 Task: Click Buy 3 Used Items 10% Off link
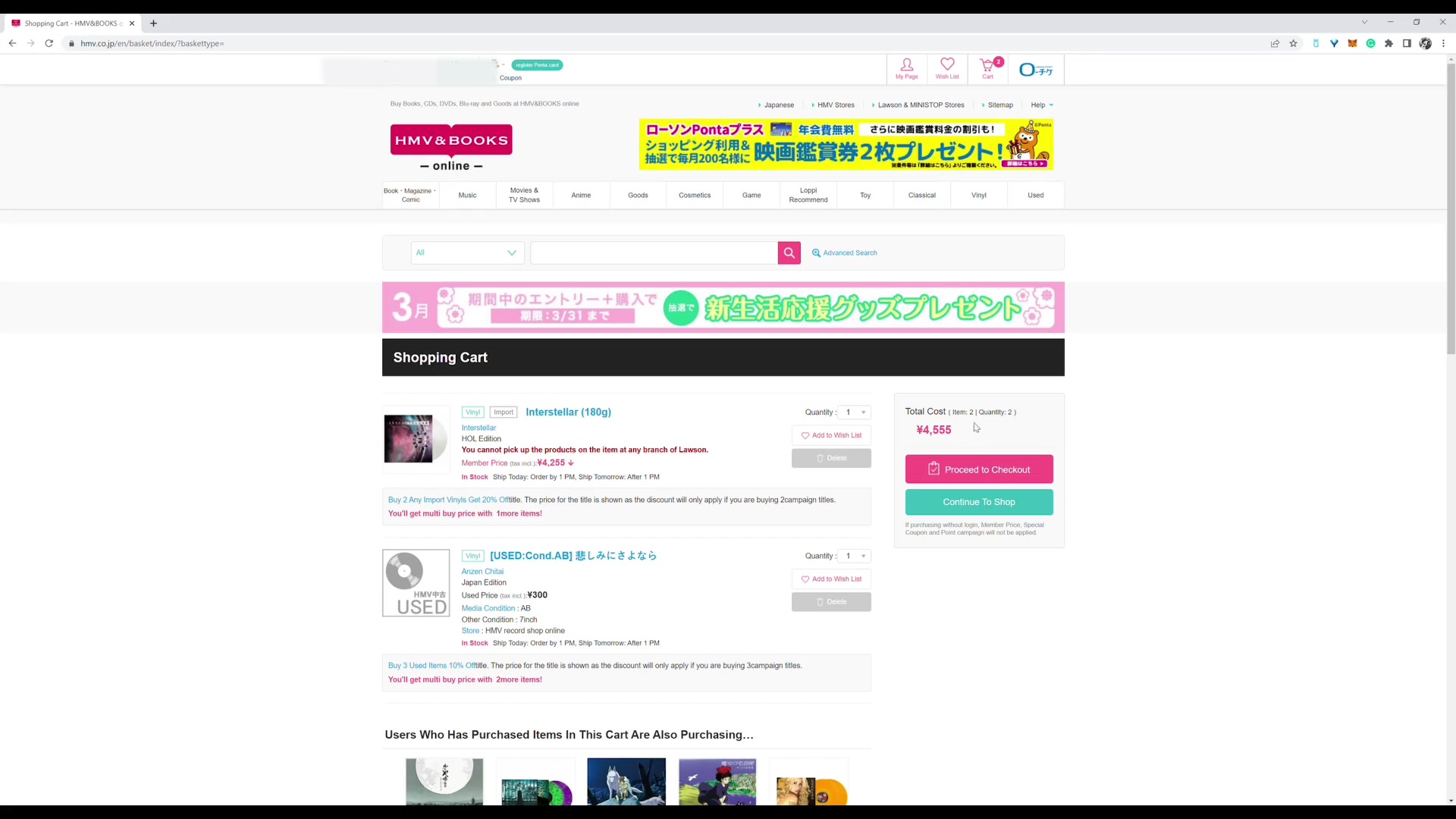(x=431, y=666)
